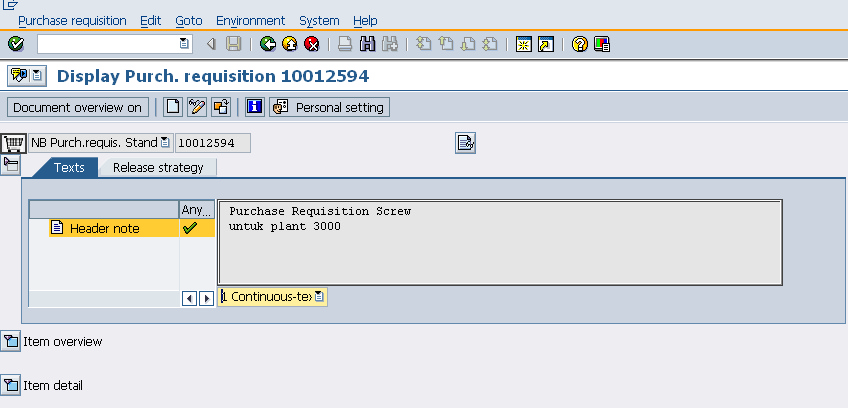The width and height of the screenshot is (848, 408).
Task: Collapse the header section toggle icon
Action: tap(11, 164)
